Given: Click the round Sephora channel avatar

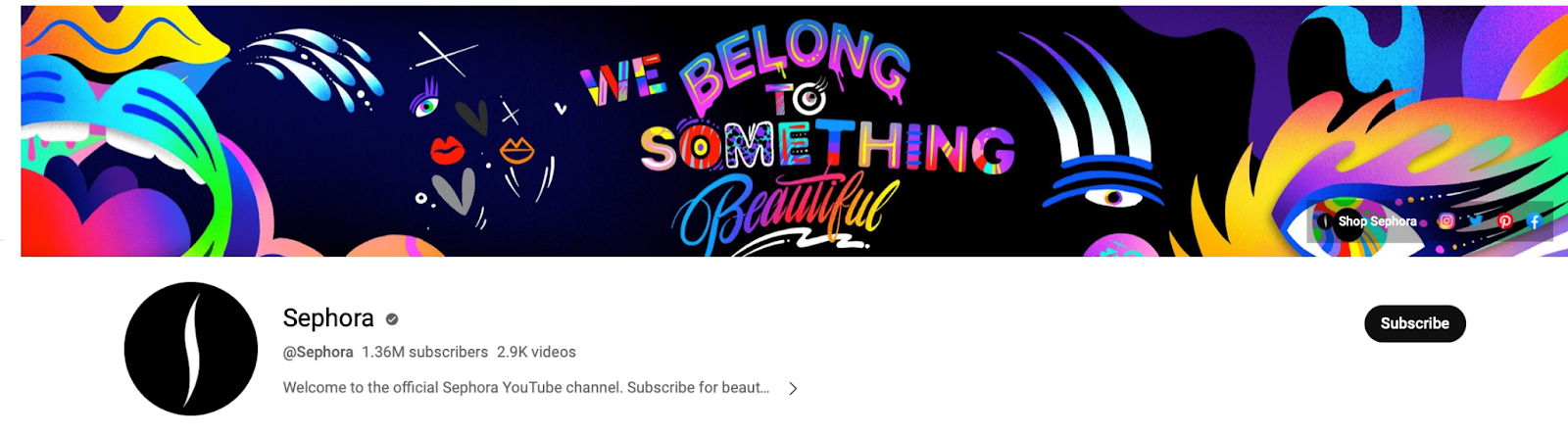Looking at the screenshot, I should tap(191, 349).
